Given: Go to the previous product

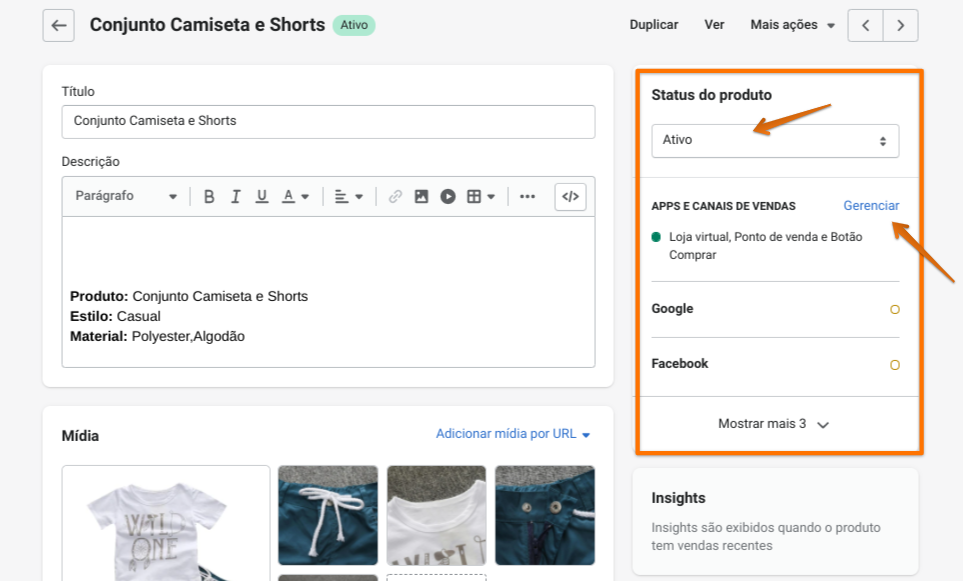Looking at the screenshot, I should [866, 25].
